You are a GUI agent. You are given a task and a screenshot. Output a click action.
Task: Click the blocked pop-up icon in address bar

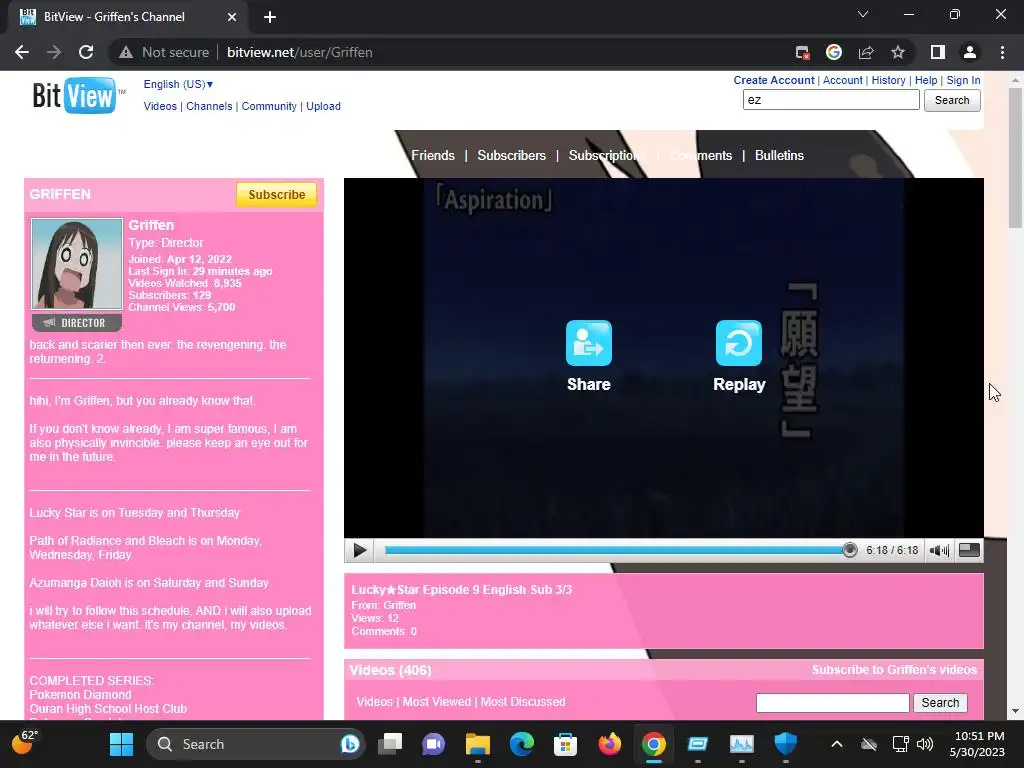point(803,52)
